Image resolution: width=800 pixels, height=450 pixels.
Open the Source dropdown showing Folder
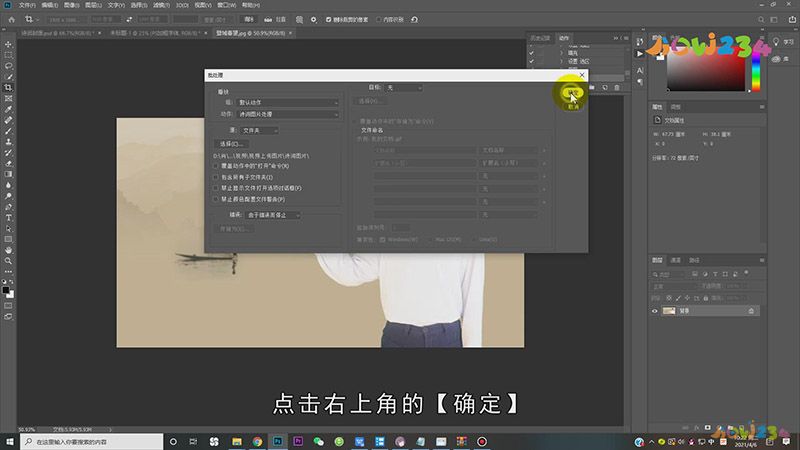259,131
